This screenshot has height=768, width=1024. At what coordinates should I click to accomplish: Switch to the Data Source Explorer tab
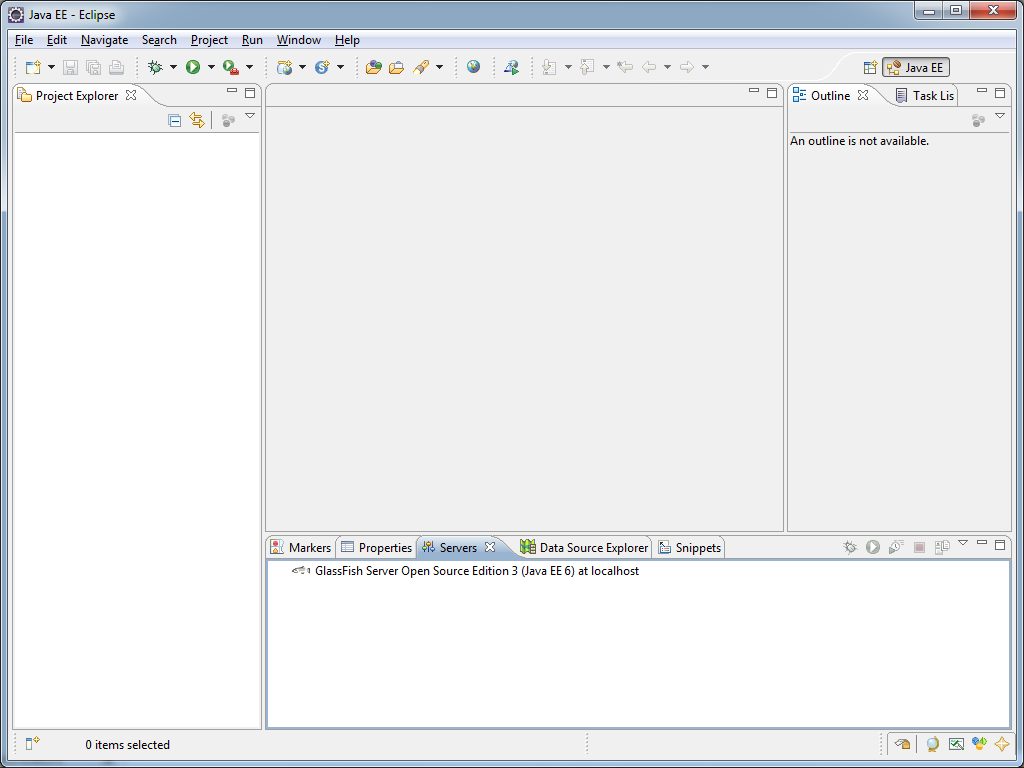pos(585,547)
